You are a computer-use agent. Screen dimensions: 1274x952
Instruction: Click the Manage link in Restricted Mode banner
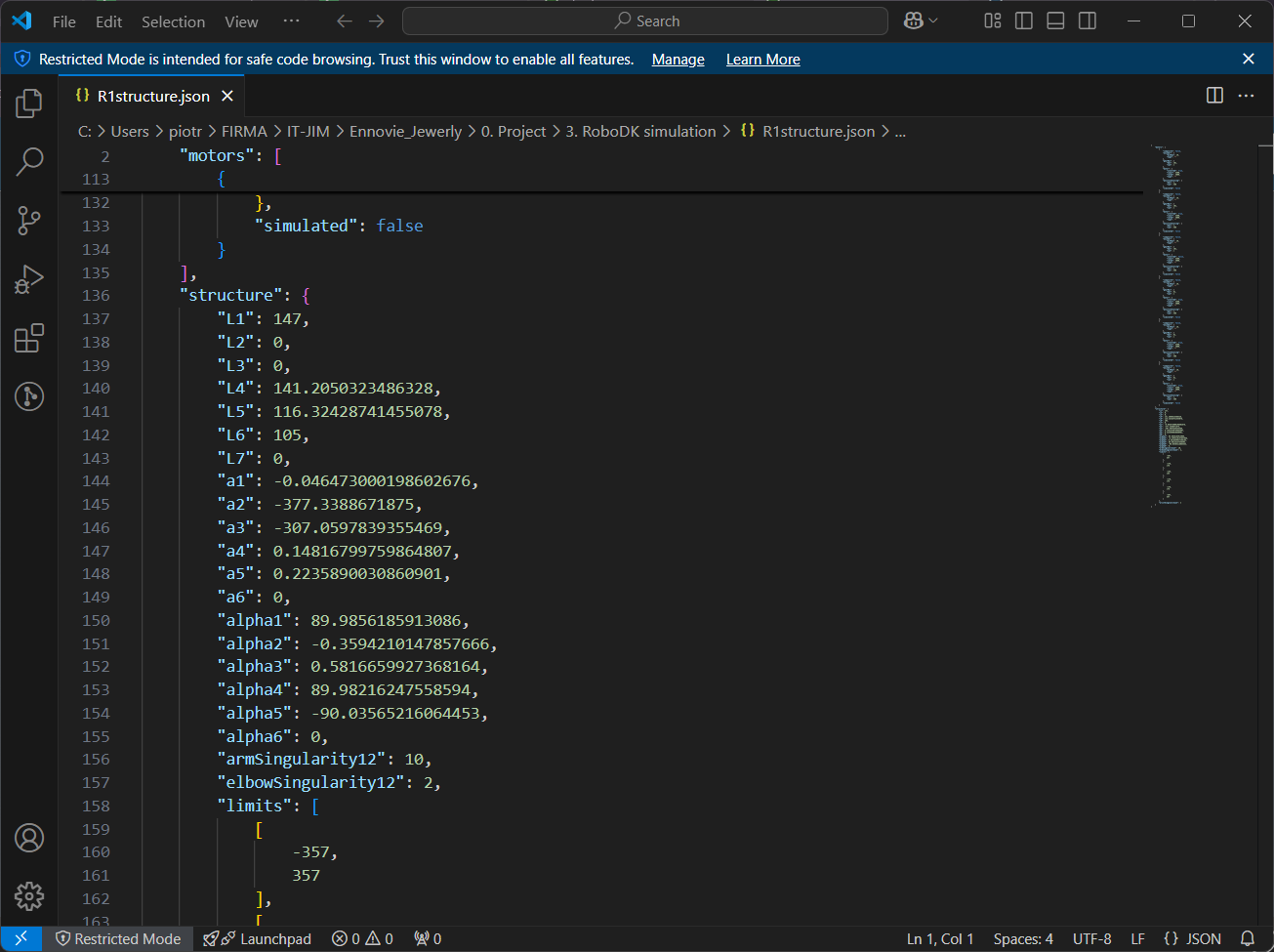(678, 60)
